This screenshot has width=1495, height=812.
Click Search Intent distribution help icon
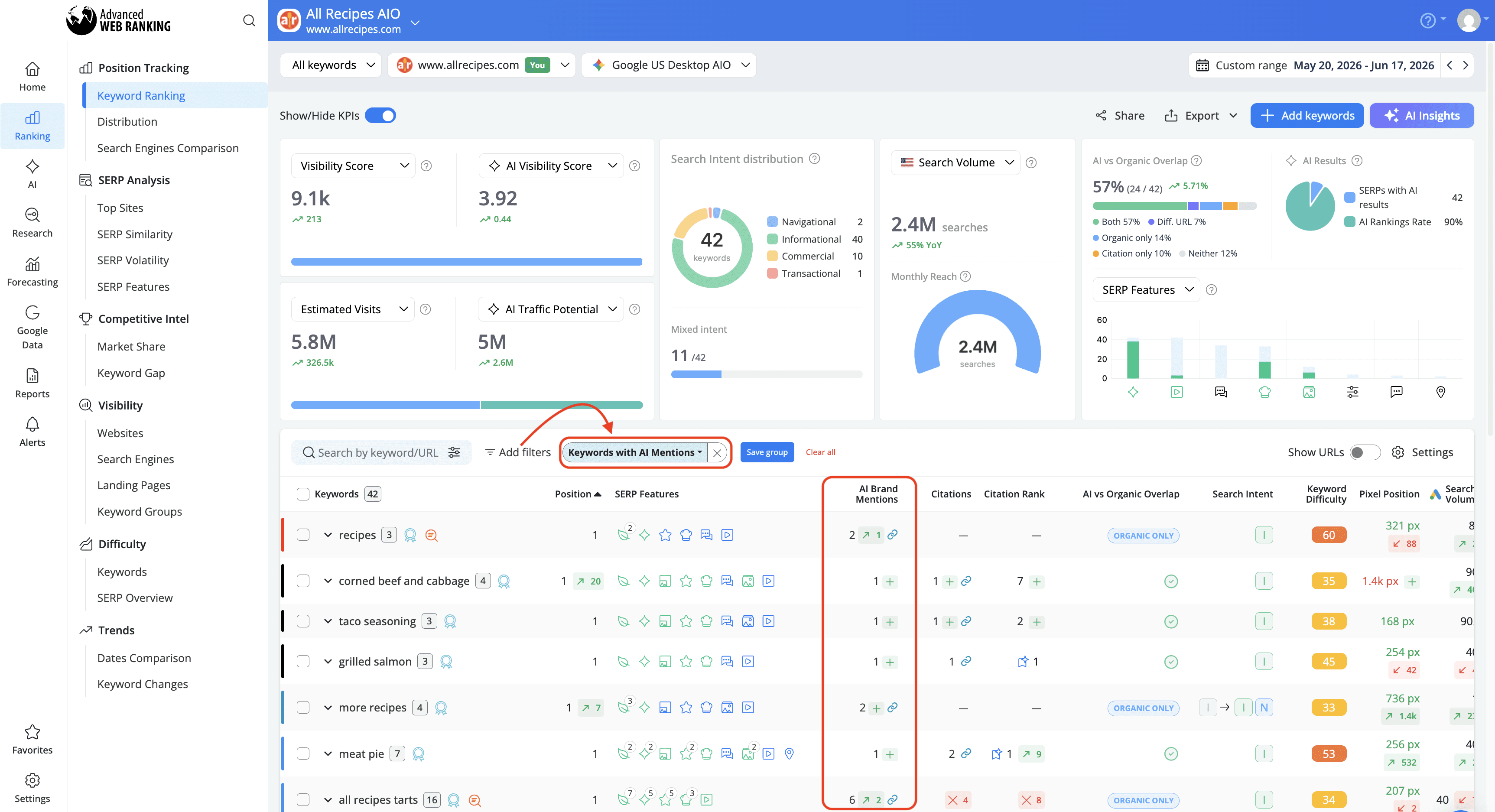(814, 159)
